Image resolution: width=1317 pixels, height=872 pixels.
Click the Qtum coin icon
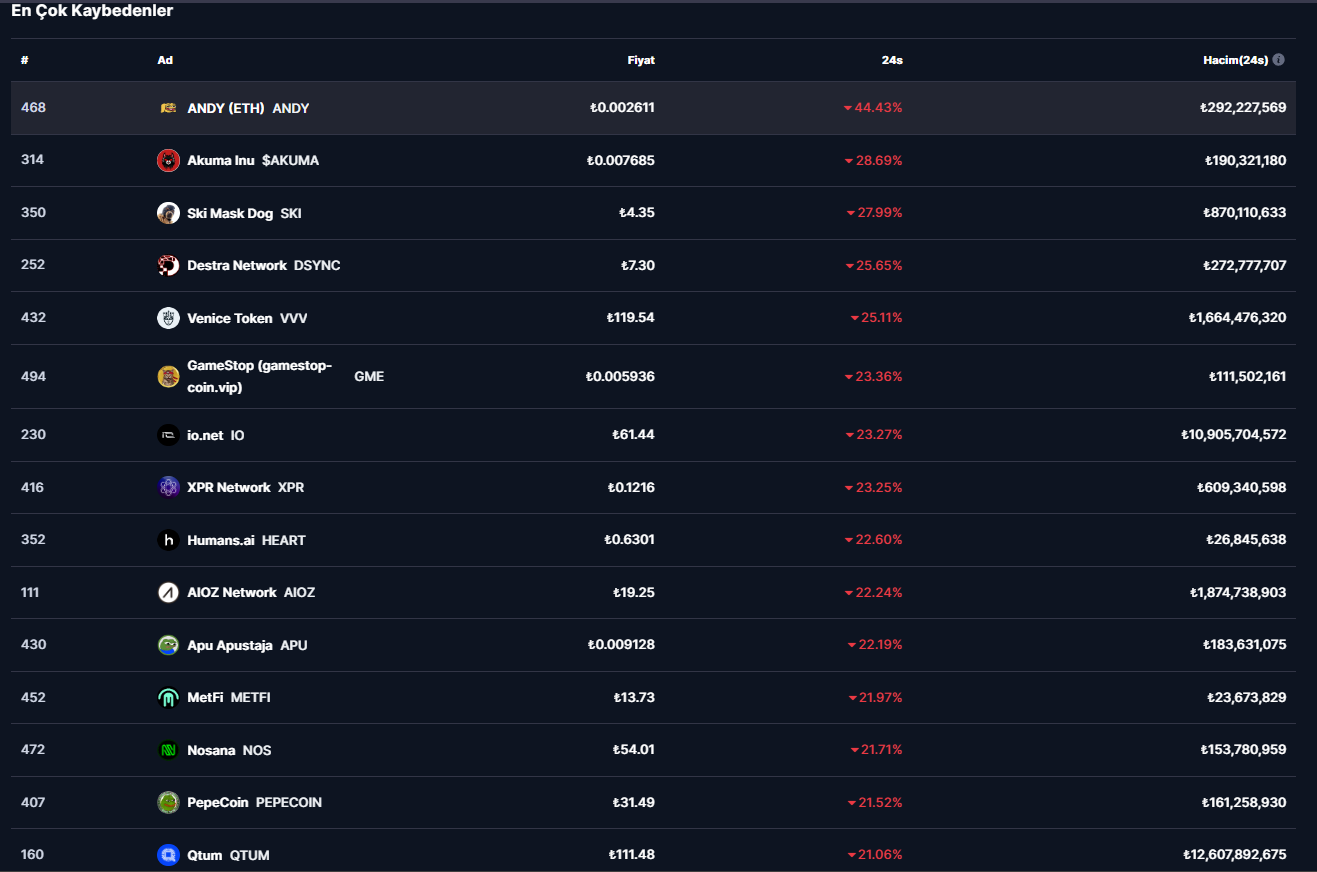point(168,855)
